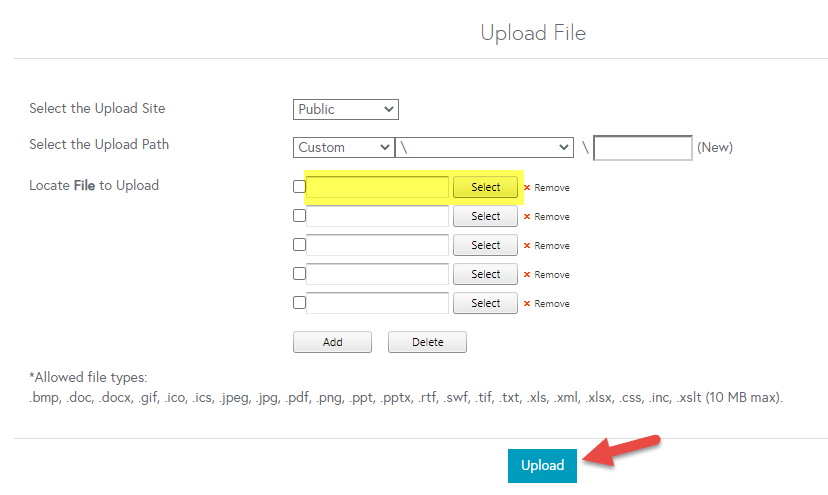Remove the fifth file row

click(527, 304)
